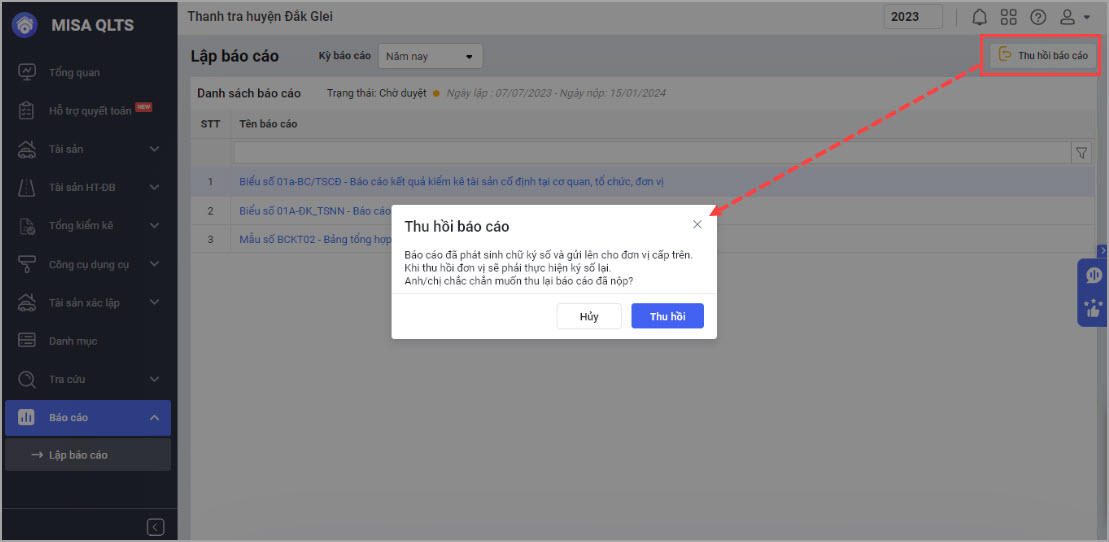Screen dimensions: 1109x542
Task: Click the STT column header
Action: point(210,124)
